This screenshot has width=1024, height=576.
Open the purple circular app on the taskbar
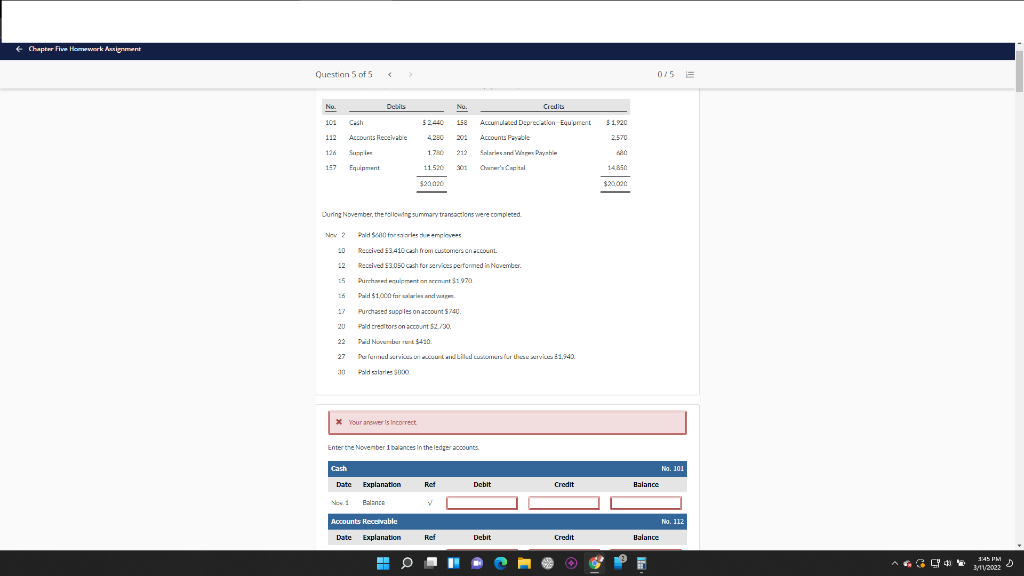click(x=571, y=563)
